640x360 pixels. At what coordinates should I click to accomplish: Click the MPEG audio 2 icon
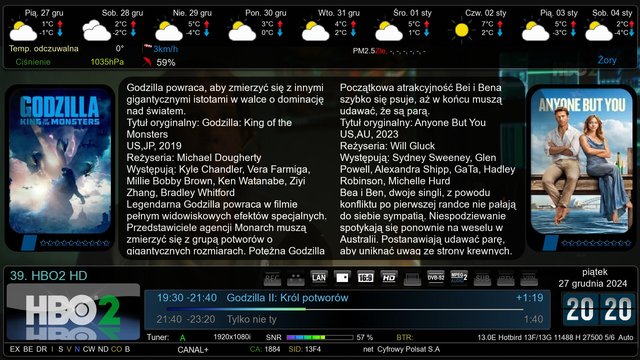pos(459,278)
